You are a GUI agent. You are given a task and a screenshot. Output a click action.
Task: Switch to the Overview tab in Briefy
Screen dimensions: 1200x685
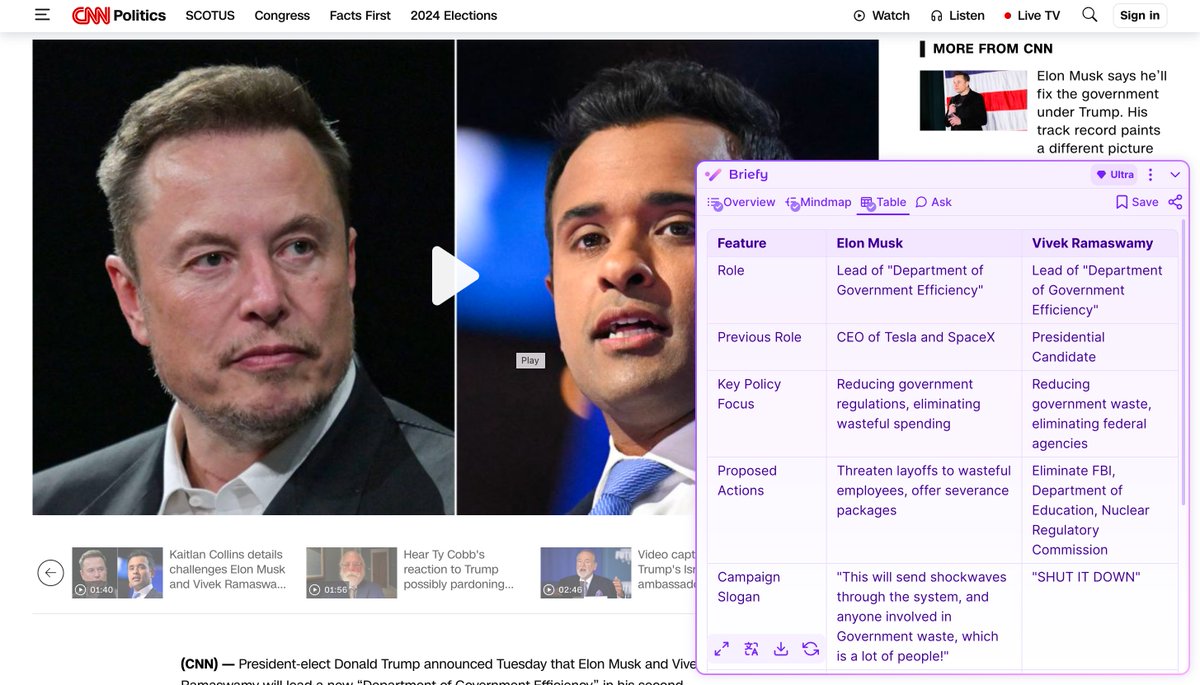(x=741, y=202)
